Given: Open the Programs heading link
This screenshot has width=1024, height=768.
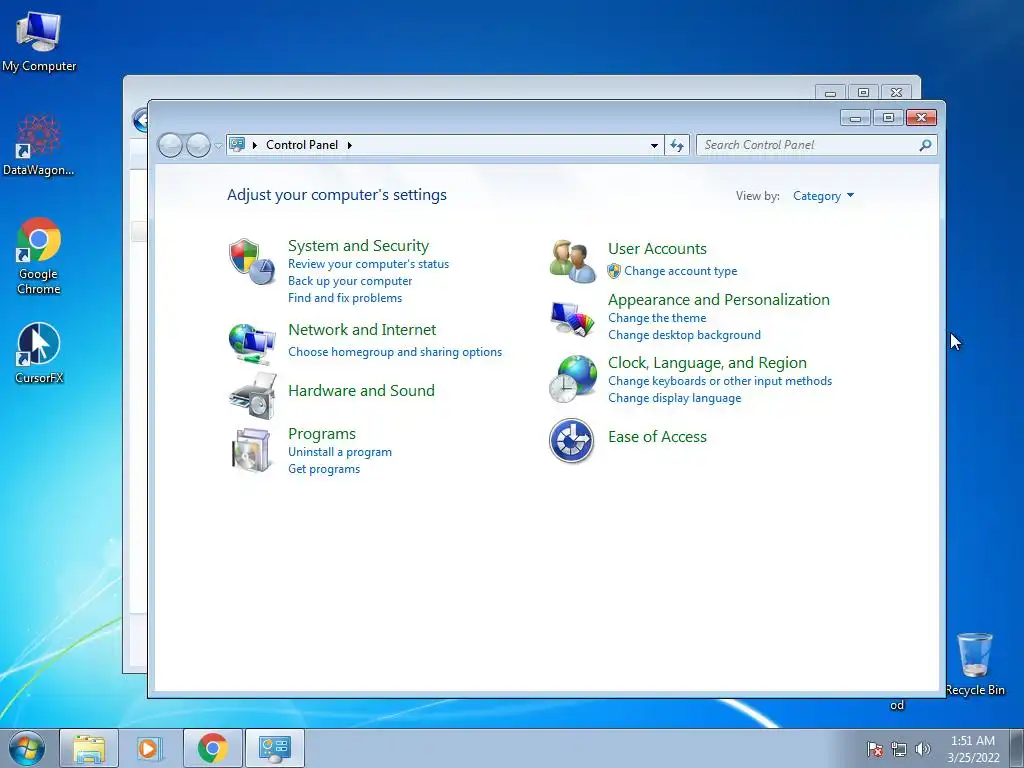Looking at the screenshot, I should 322,434.
